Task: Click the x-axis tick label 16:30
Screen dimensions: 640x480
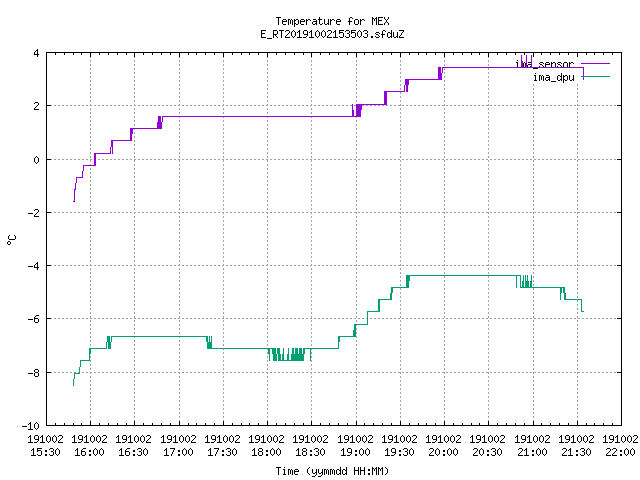Action: coord(133,452)
